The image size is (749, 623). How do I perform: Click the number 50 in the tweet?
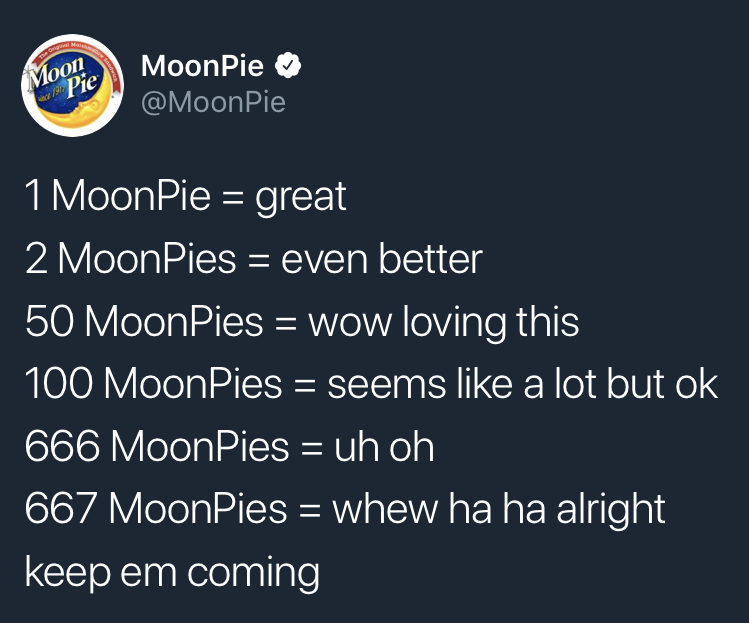[x=48, y=322]
